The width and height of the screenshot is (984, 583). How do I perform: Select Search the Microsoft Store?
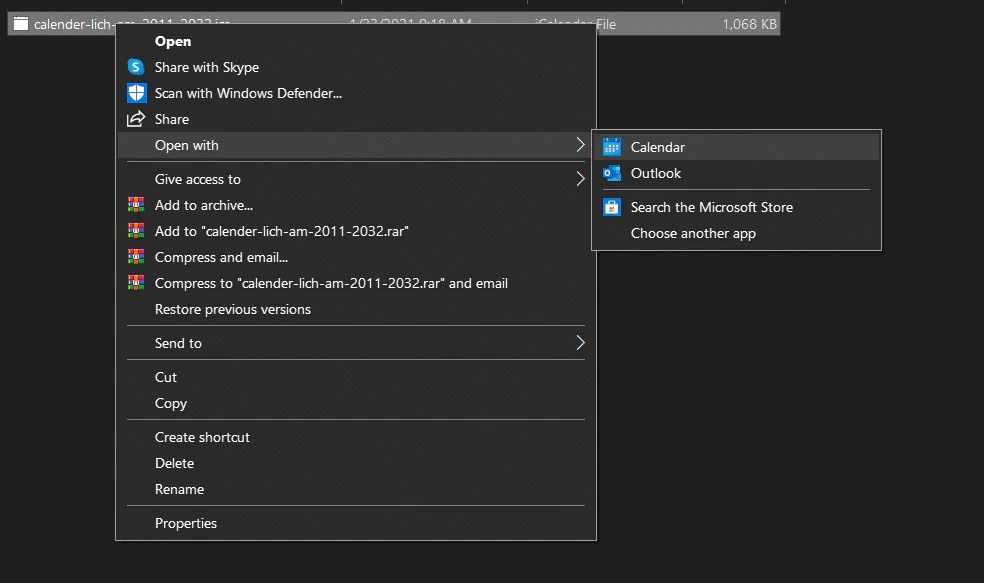(736, 207)
